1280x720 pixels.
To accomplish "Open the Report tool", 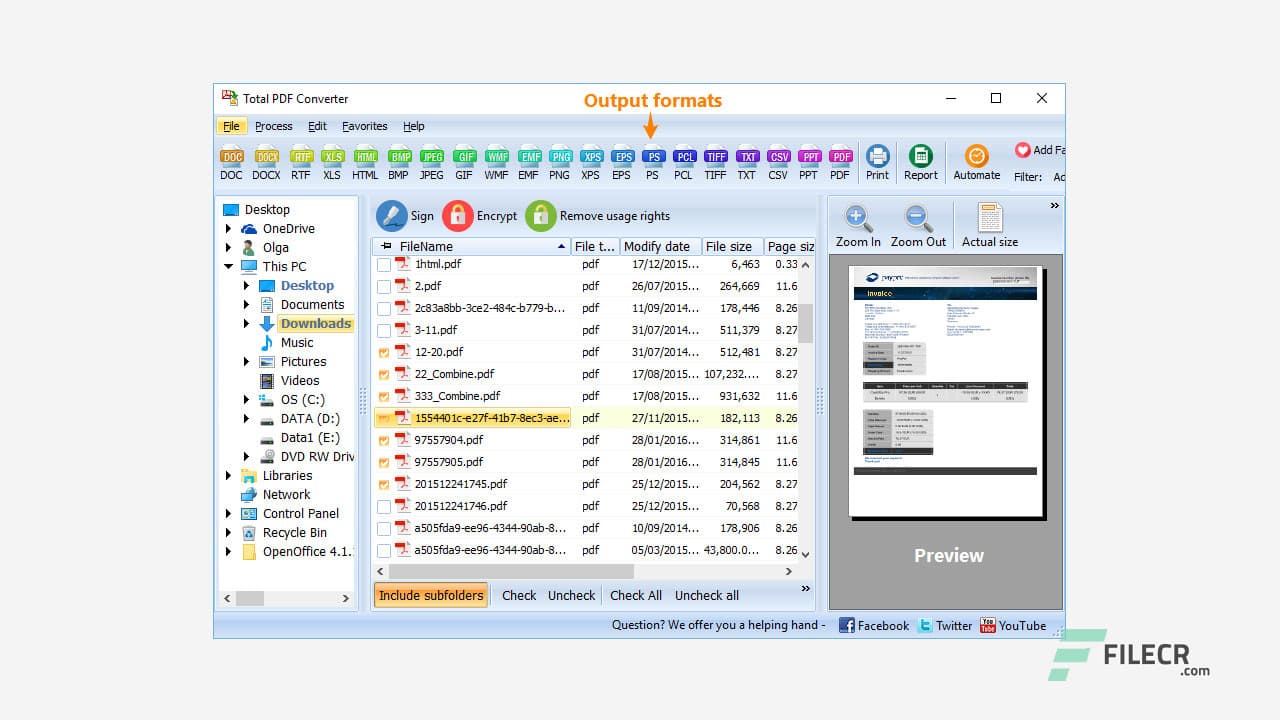I will tap(920, 160).
